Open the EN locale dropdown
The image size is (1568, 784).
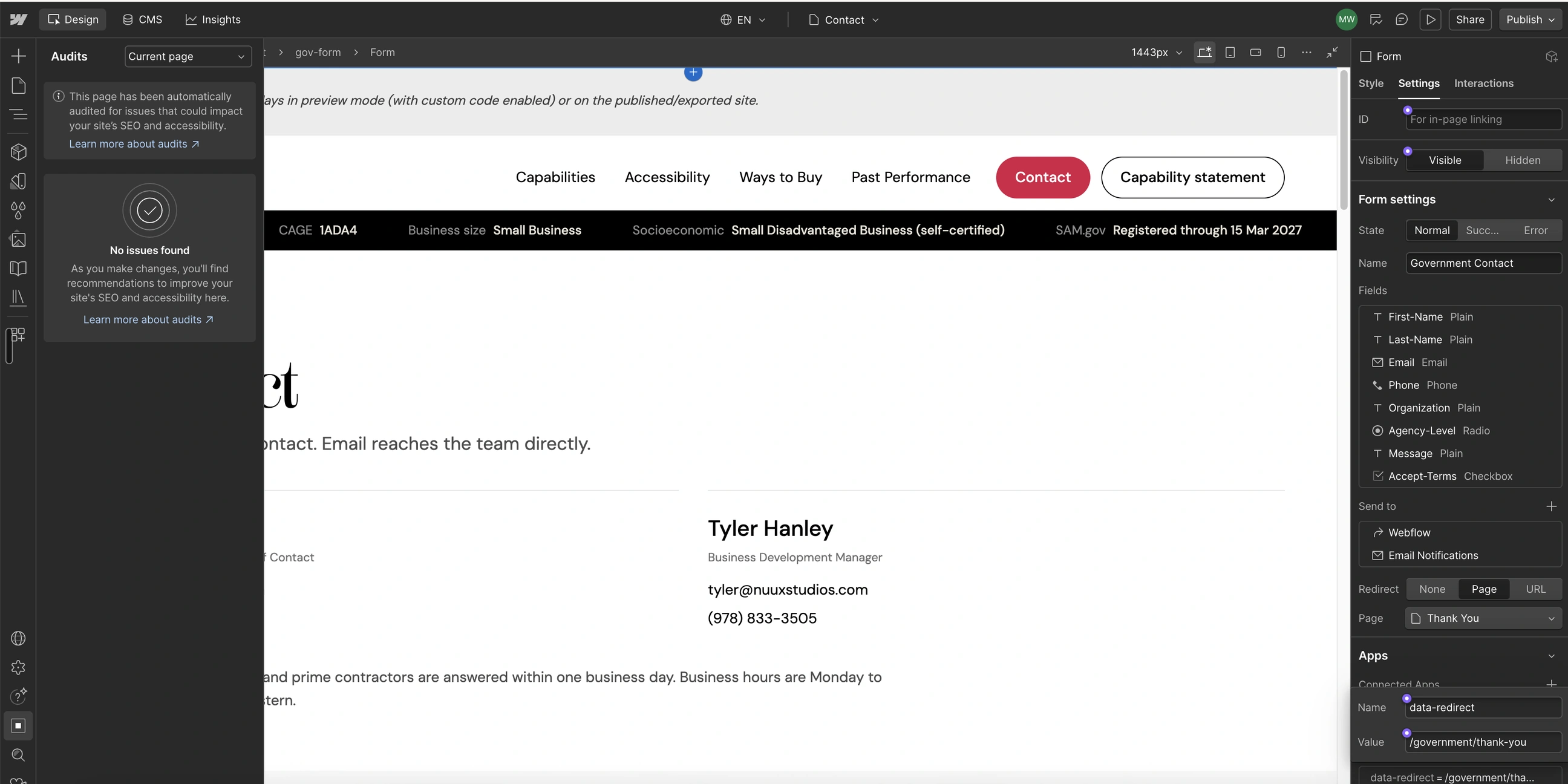(743, 19)
